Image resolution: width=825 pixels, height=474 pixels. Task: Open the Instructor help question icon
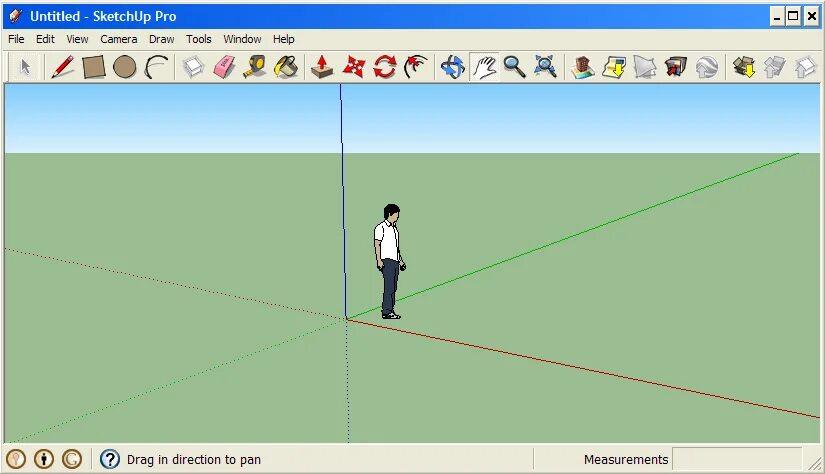pos(110,459)
